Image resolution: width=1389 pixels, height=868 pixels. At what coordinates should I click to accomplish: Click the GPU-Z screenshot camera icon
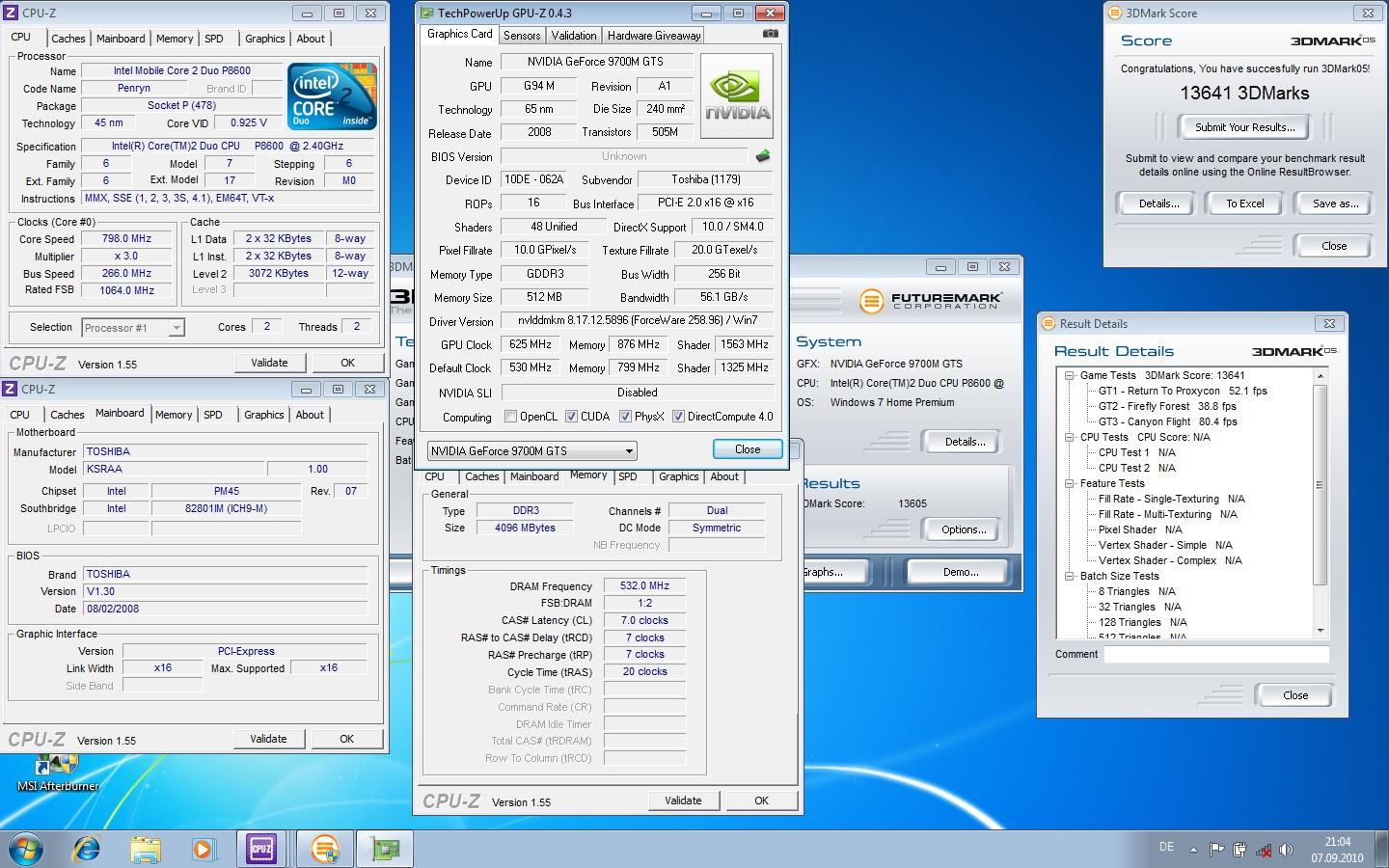coord(770,34)
